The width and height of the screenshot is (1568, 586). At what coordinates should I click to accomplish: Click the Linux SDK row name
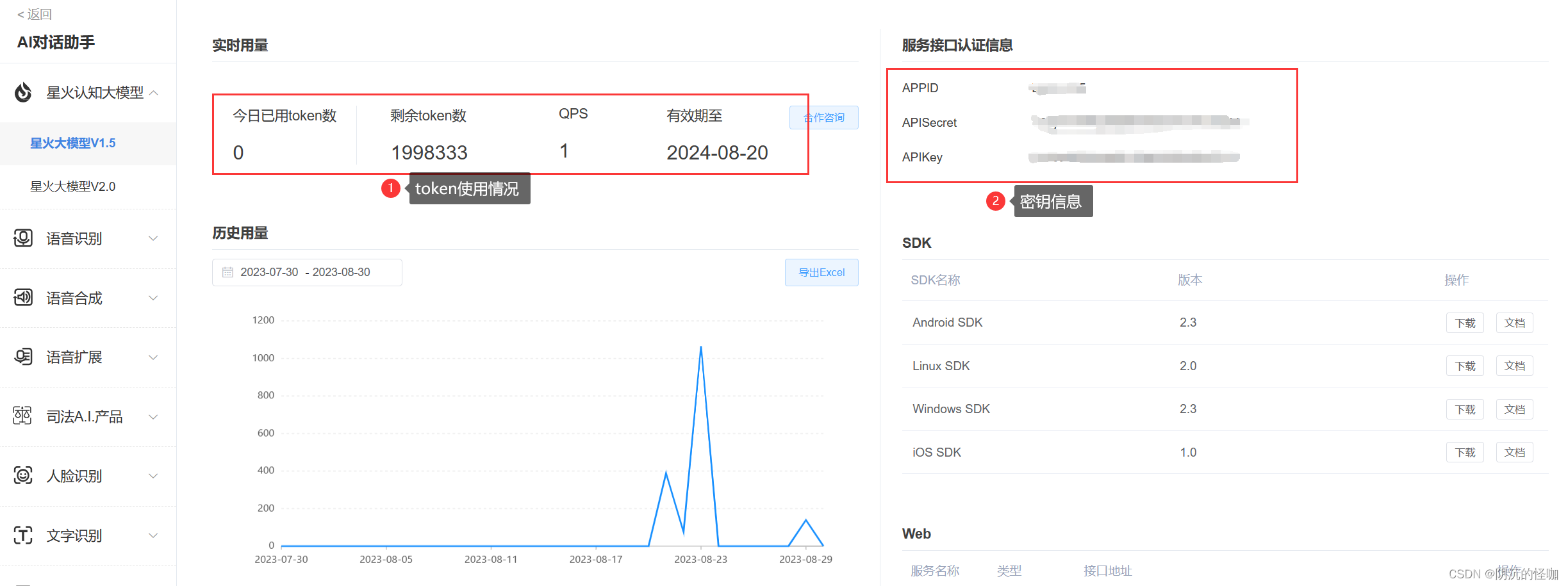[941, 366]
